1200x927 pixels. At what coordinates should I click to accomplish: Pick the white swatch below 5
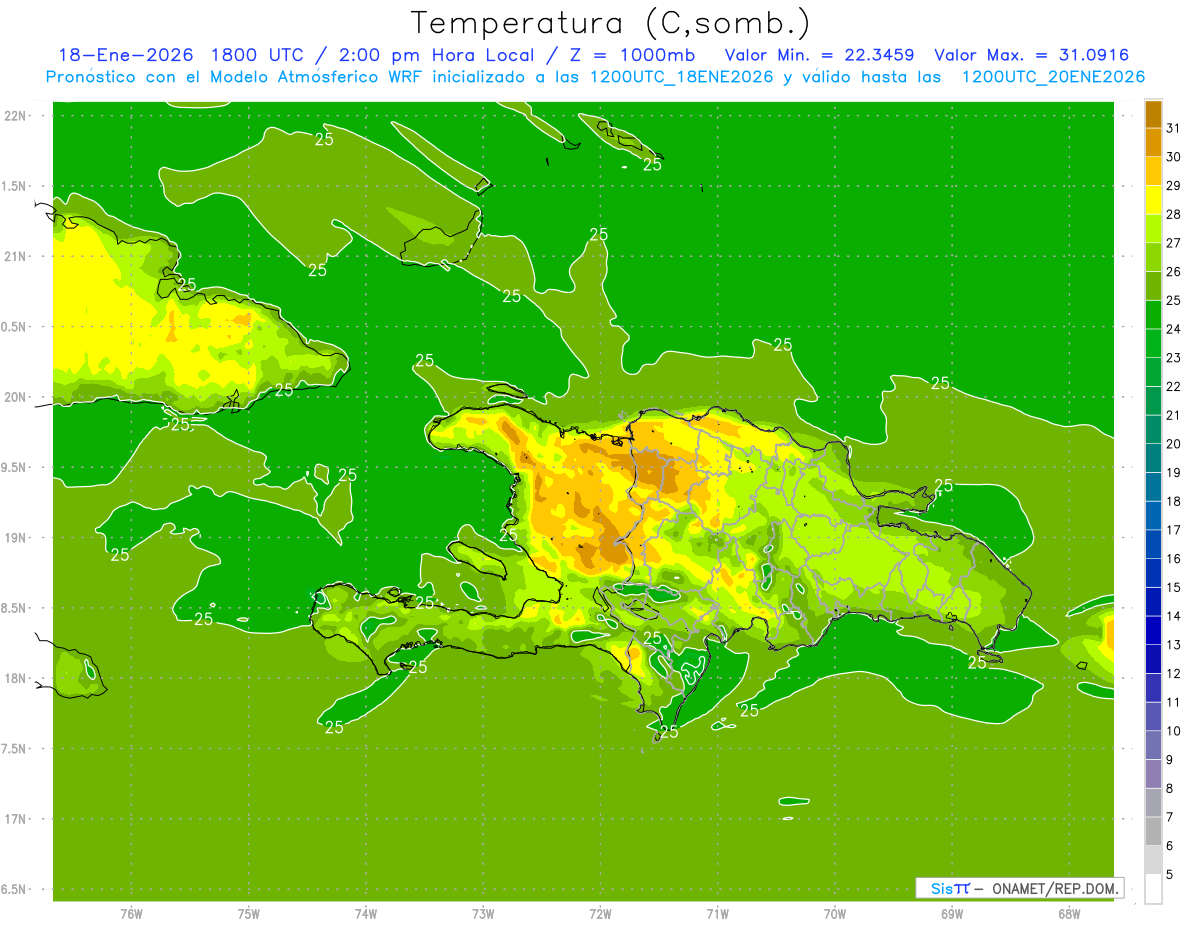(x=1153, y=889)
